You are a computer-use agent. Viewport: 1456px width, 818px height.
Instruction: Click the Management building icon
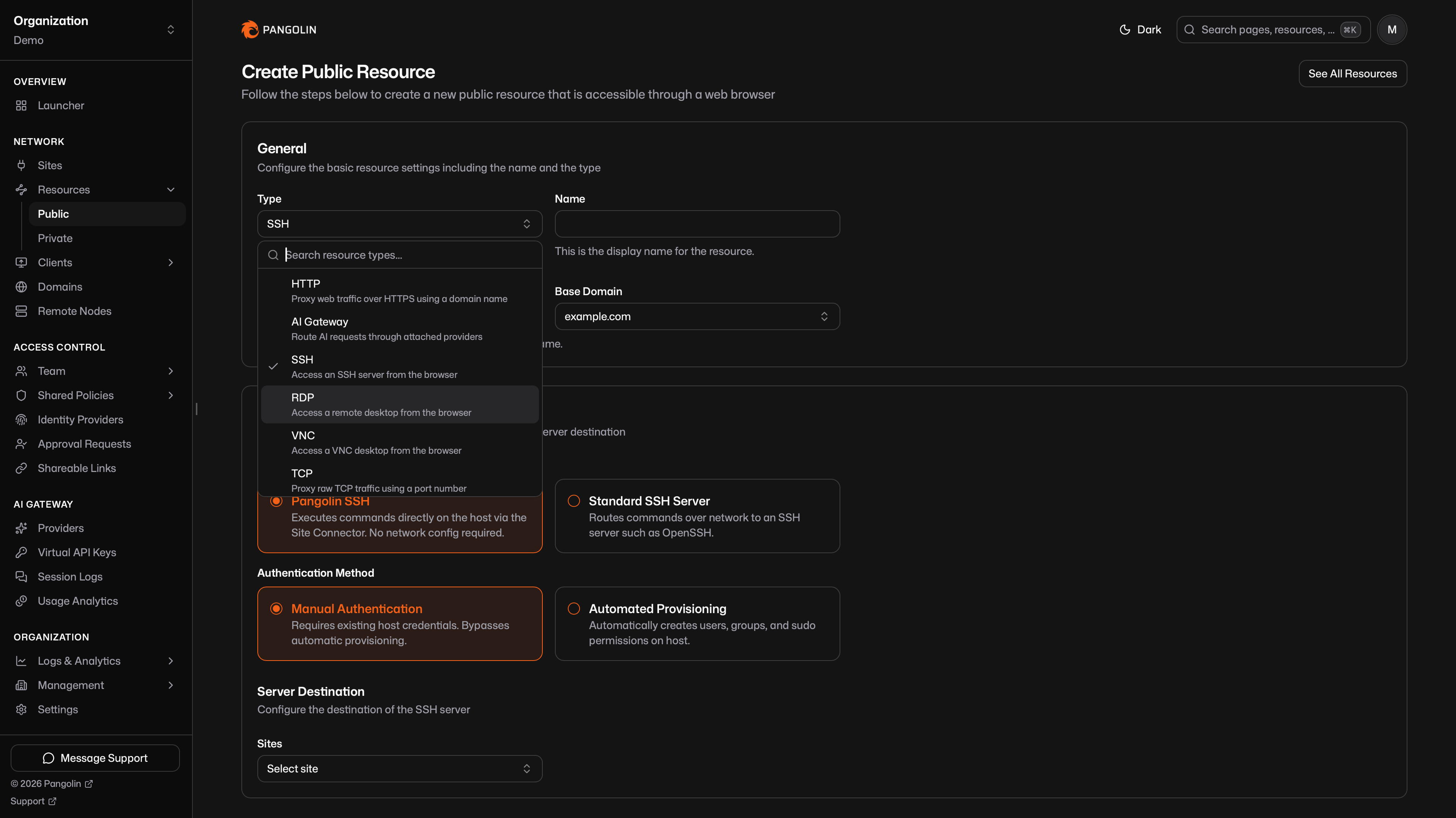[21, 685]
